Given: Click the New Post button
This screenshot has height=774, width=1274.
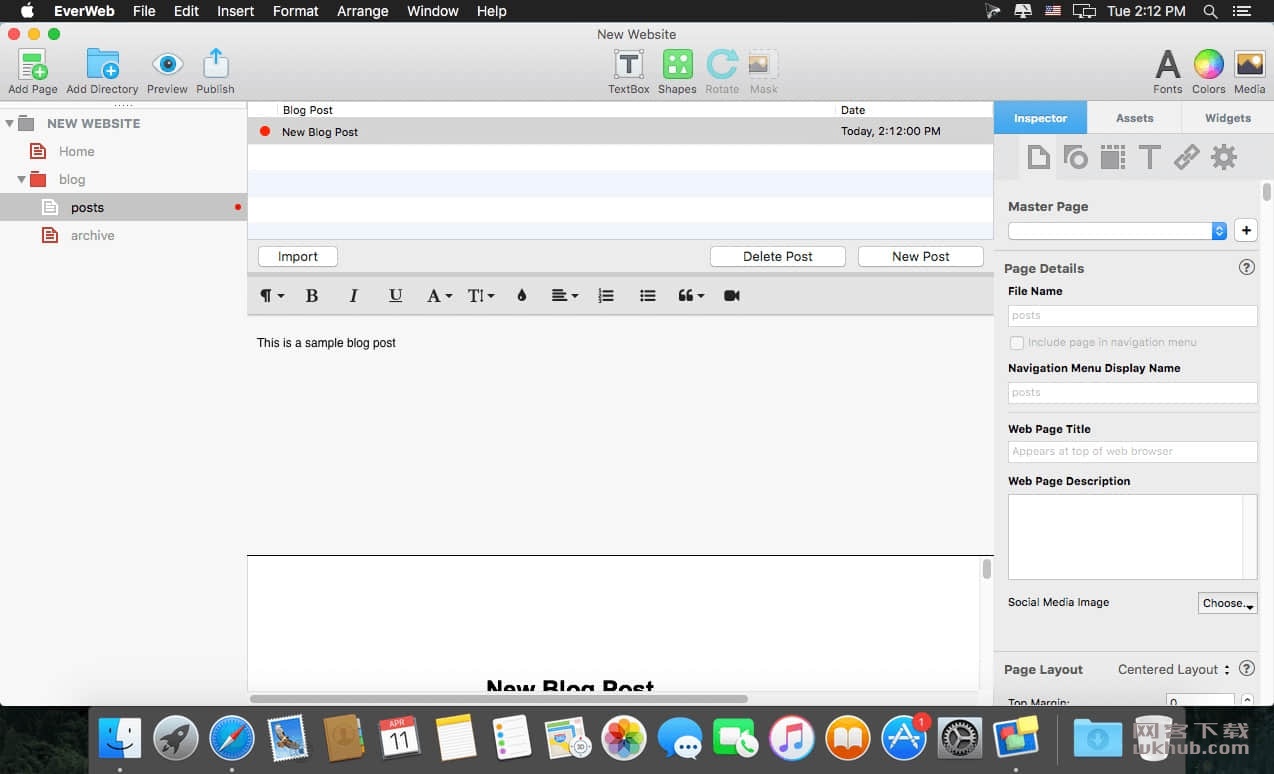Looking at the screenshot, I should click(x=920, y=257).
